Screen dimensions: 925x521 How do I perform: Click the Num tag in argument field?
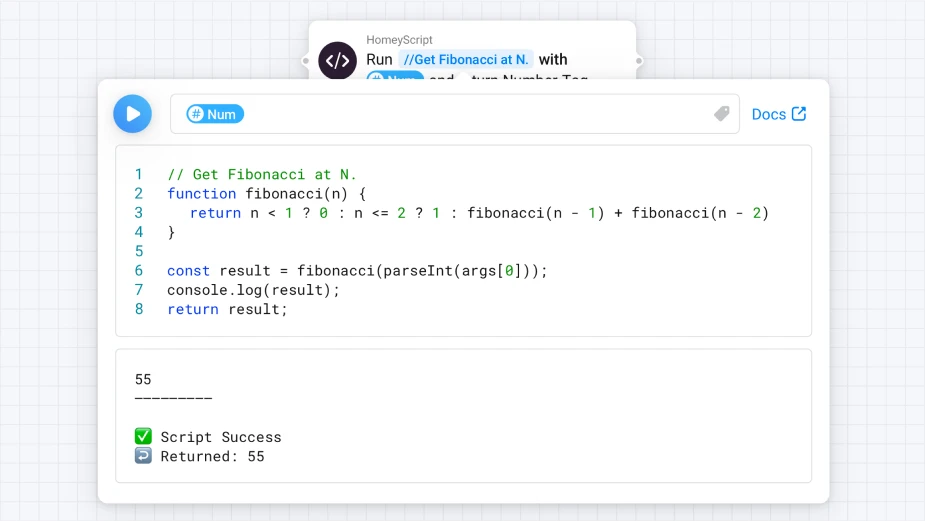[x=215, y=114]
